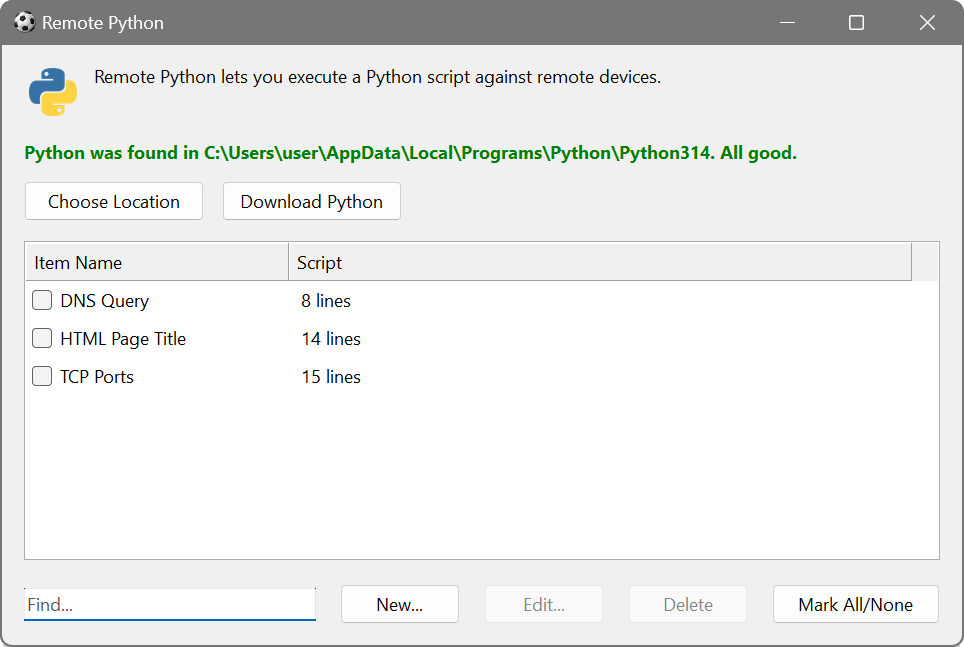Check the HTML Page Title script
The image size is (964, 647).
(41, 338)
